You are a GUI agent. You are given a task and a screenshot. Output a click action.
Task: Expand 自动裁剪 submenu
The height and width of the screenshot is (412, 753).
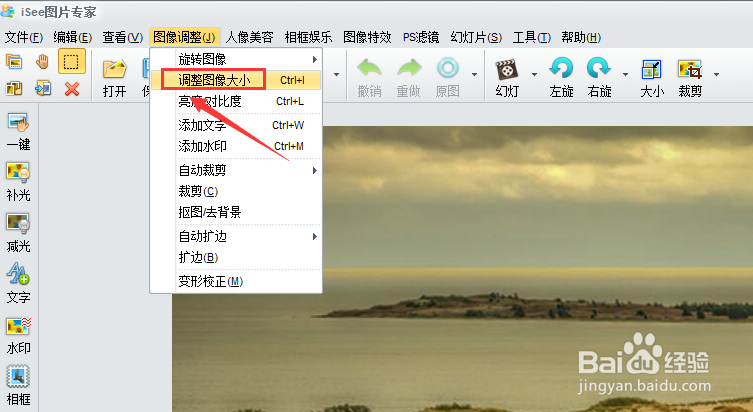click(x=236, y=170)
